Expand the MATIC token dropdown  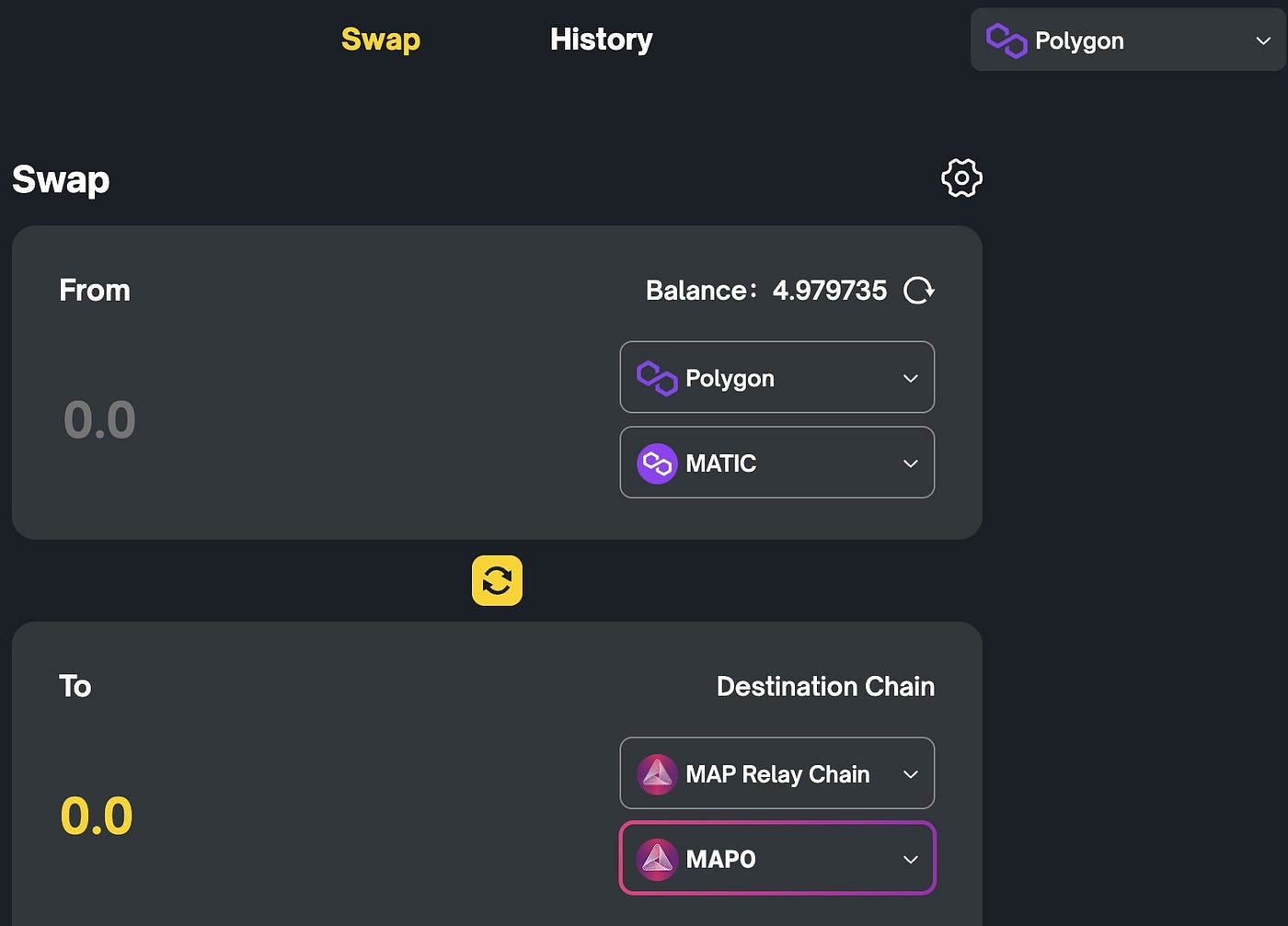coord(910,463)
